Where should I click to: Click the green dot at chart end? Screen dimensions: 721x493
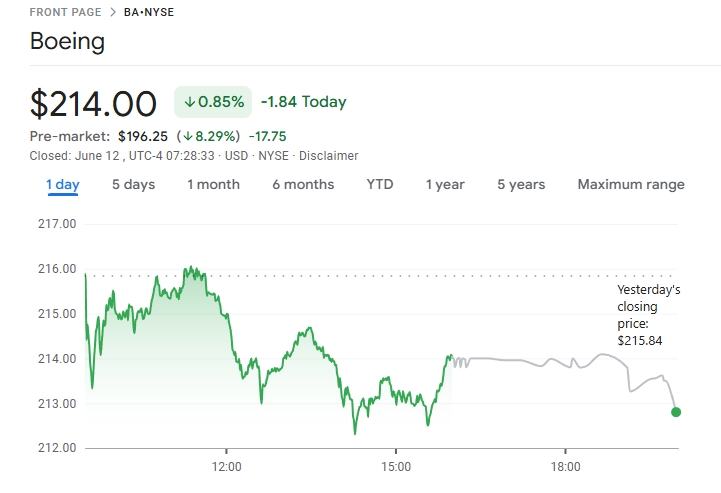(676, 412)
